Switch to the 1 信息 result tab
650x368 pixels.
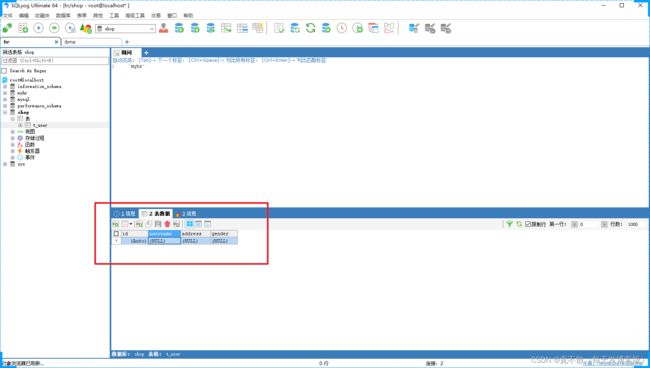pos(125,213)
